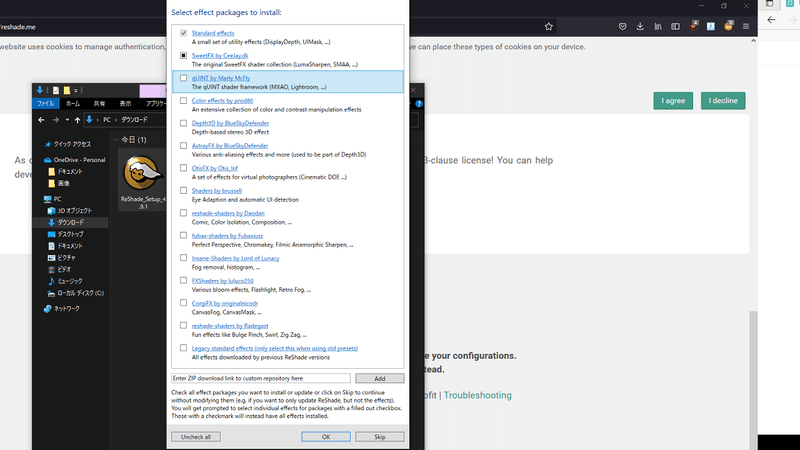The image size is (800, 450).
Task: Toggle SweetFX by CeeJay.dk checkbox
Action: [183, 55]
